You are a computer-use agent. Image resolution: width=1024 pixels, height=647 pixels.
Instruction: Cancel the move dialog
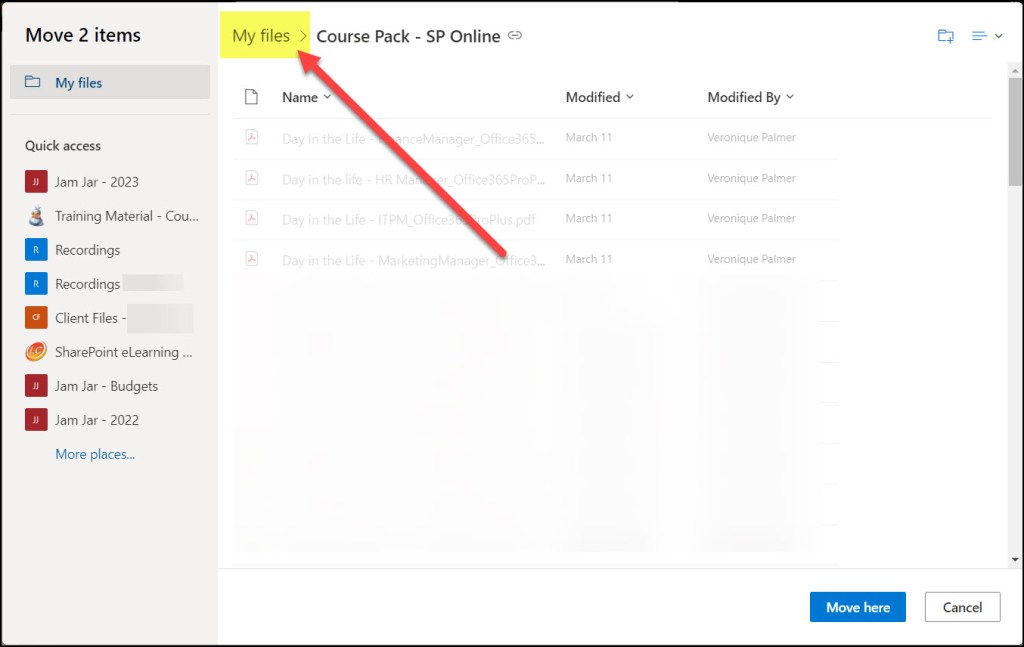(x=962, y=607)
